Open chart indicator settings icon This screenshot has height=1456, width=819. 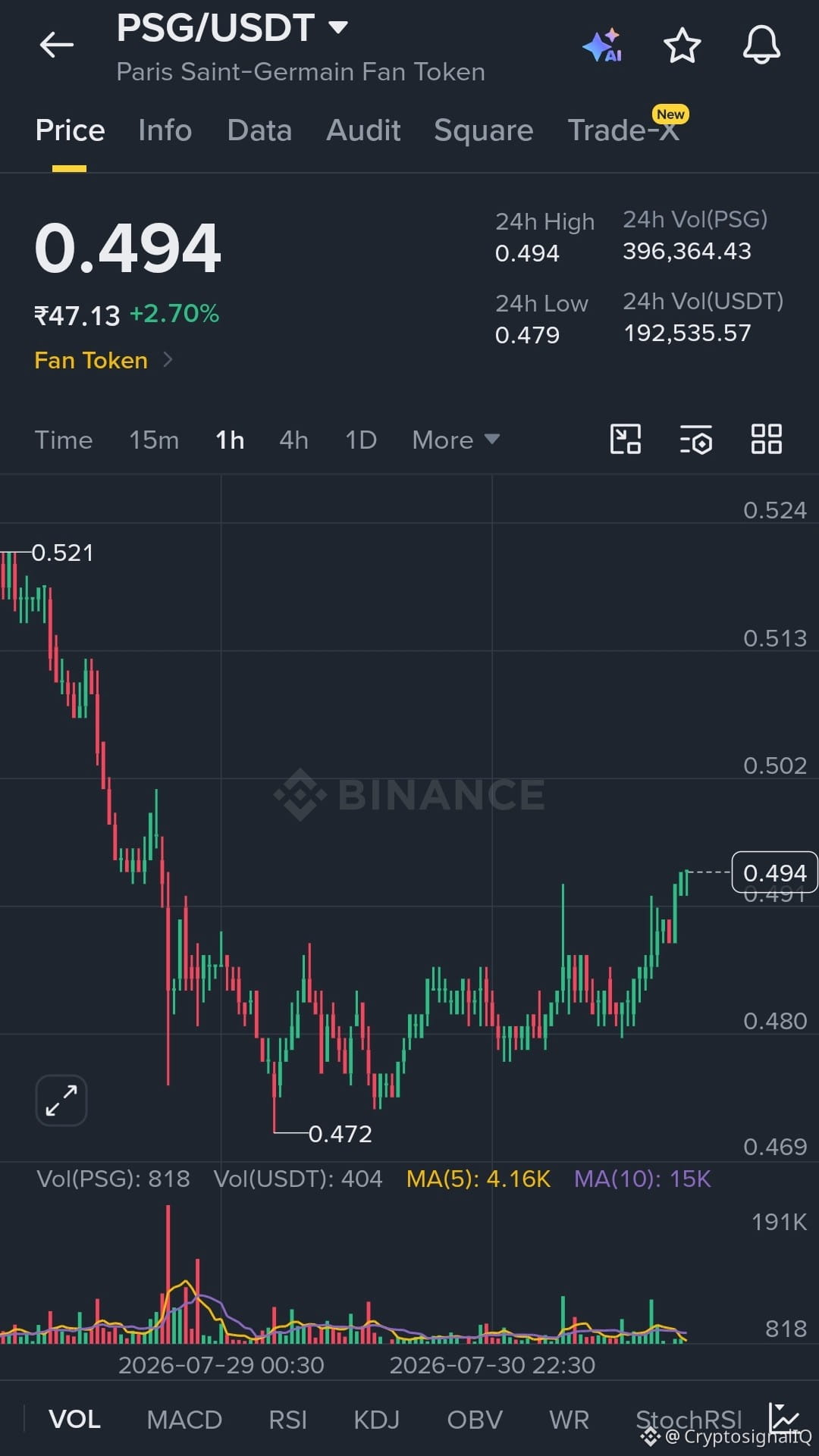tap(696, 439)
